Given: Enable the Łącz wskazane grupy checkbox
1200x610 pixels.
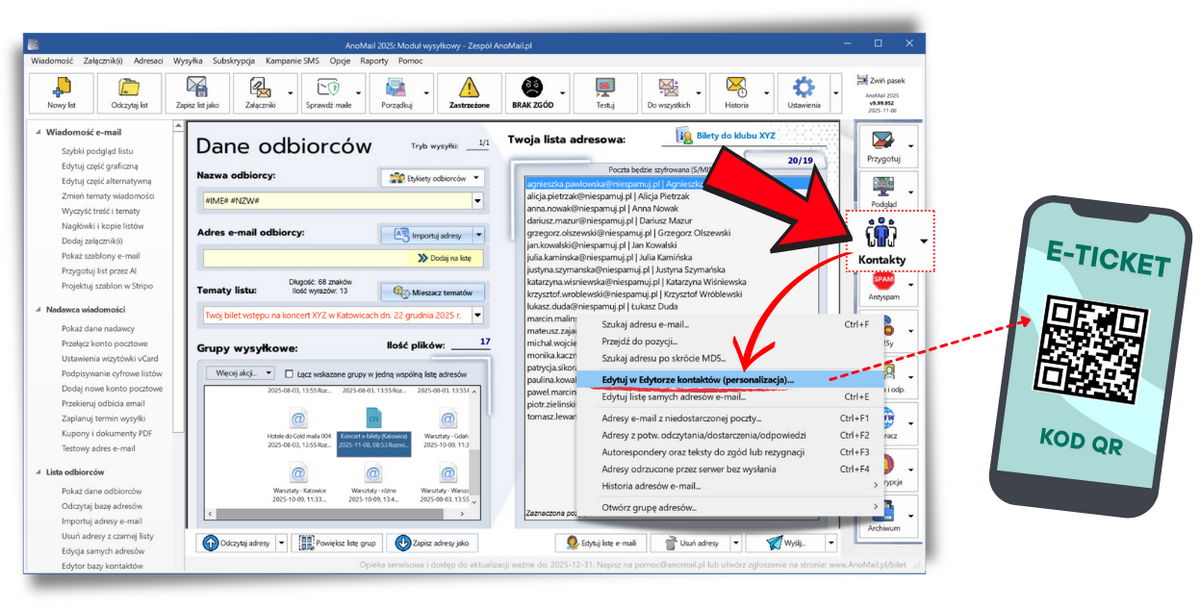Looking at the screenshot, I should point(289,374).
